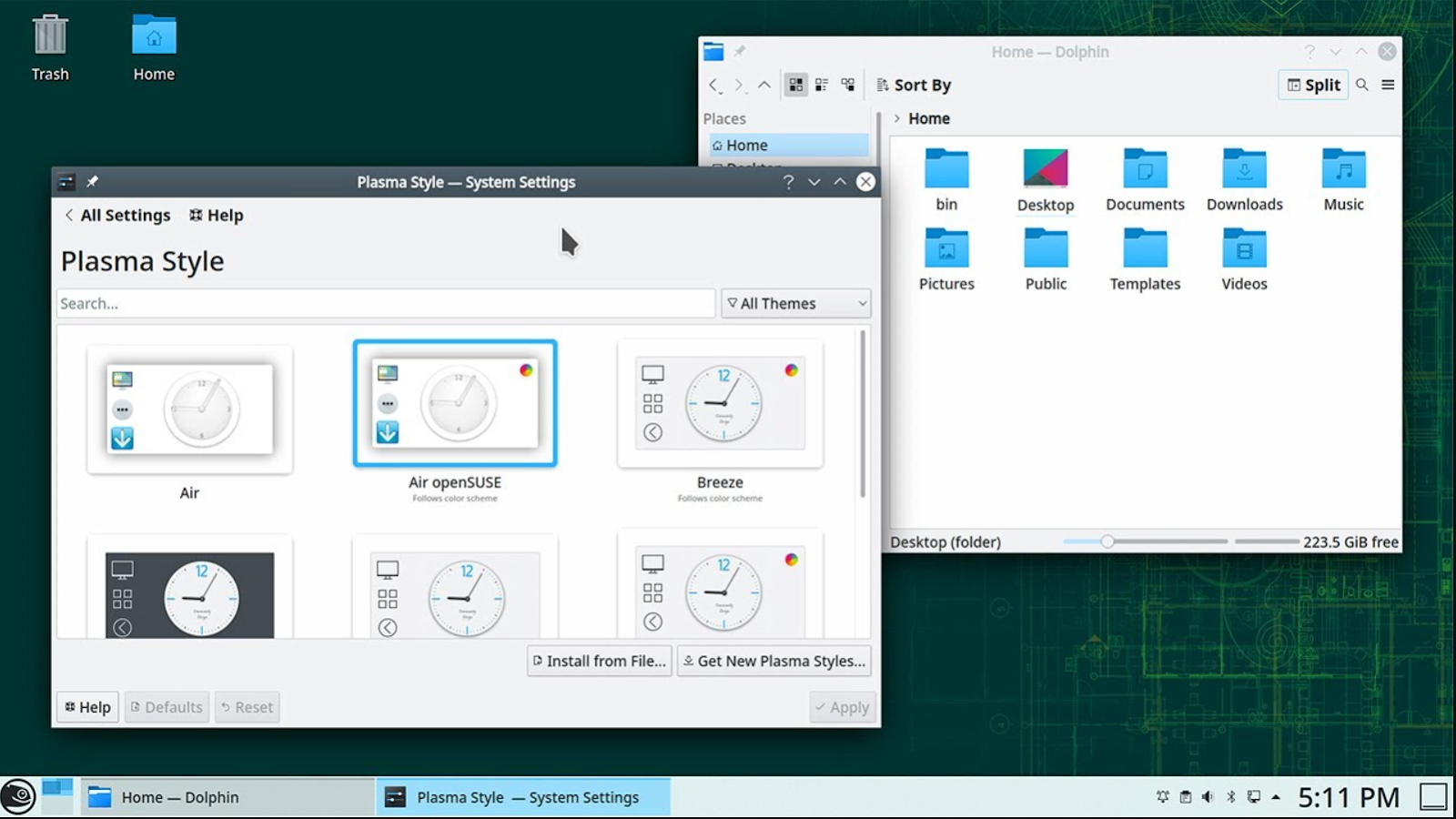The width and height of the screenshot is (1456, 819).
Task: Open openSUSE application launcher
Action: (x=18, y=797)
